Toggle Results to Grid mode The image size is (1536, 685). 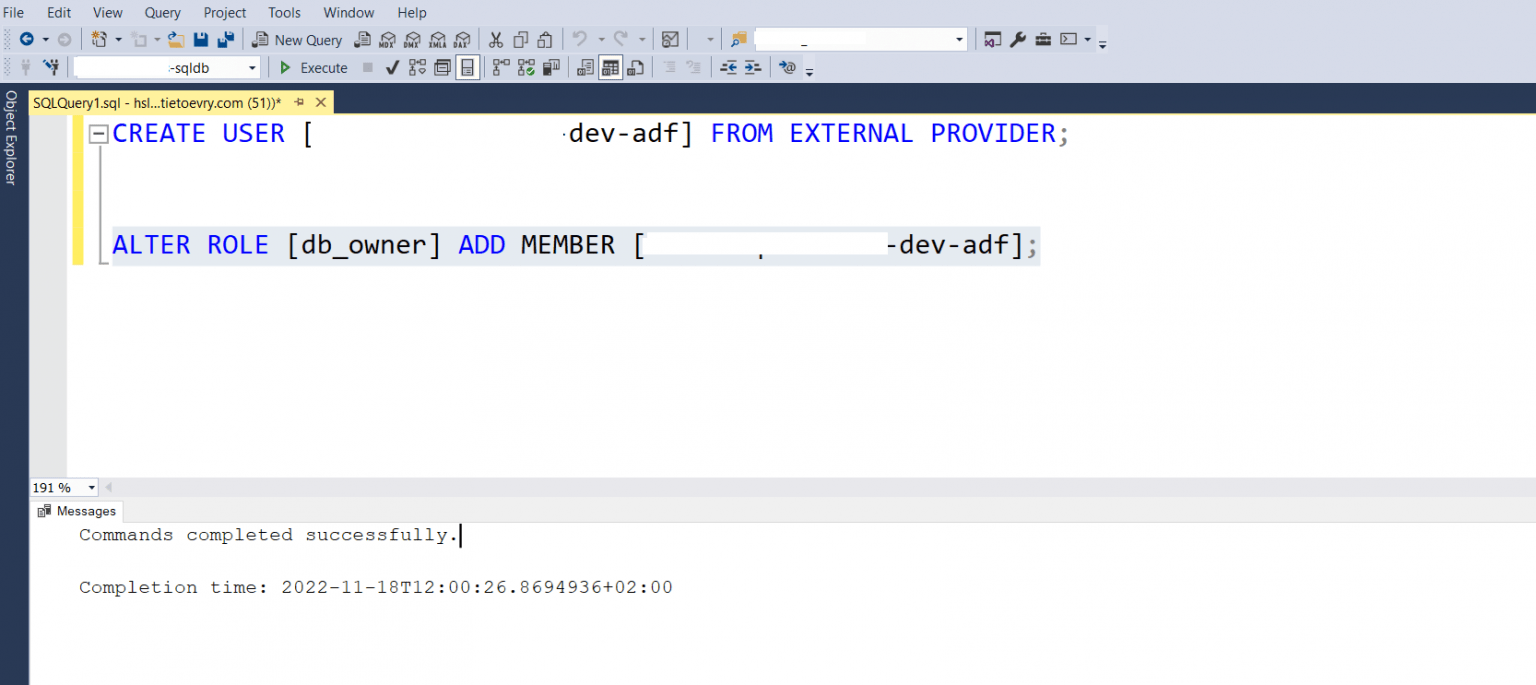coord(610,67)
